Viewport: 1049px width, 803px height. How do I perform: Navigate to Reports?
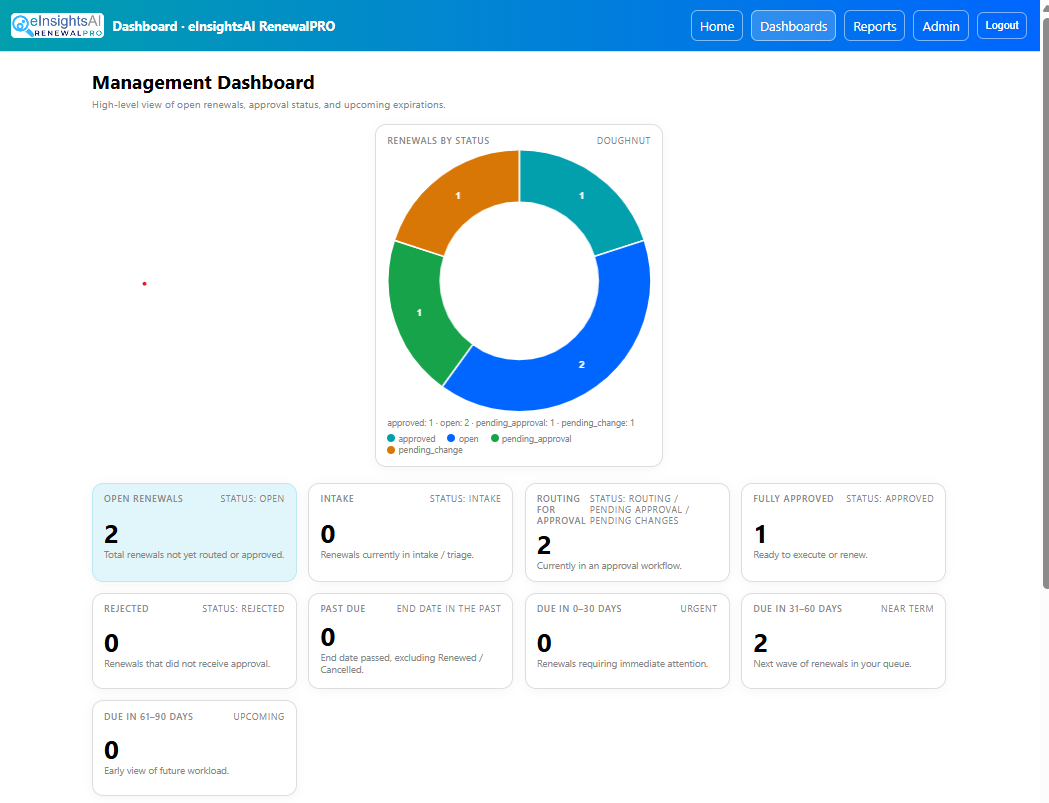click(x=874, y=25)
